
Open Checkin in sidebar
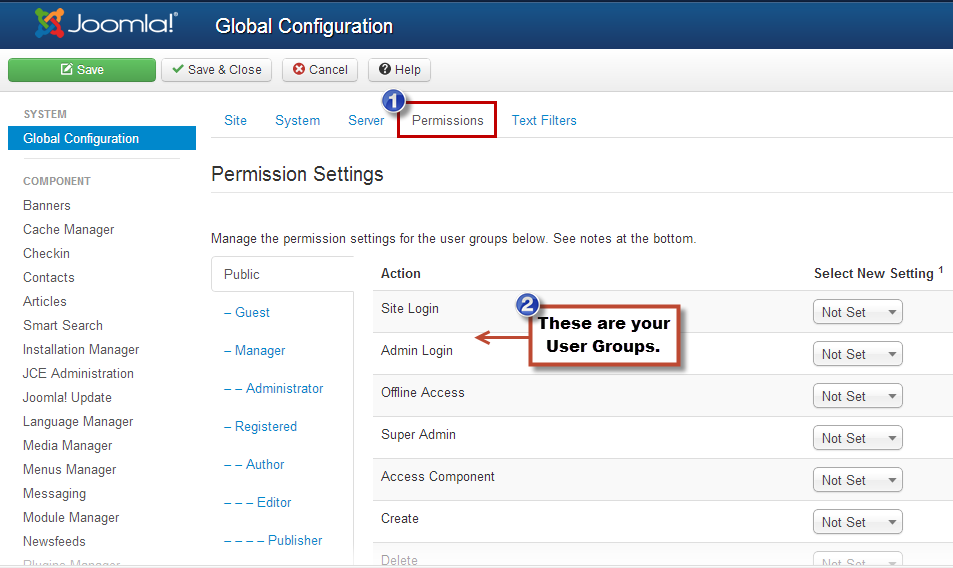point(46,253)
